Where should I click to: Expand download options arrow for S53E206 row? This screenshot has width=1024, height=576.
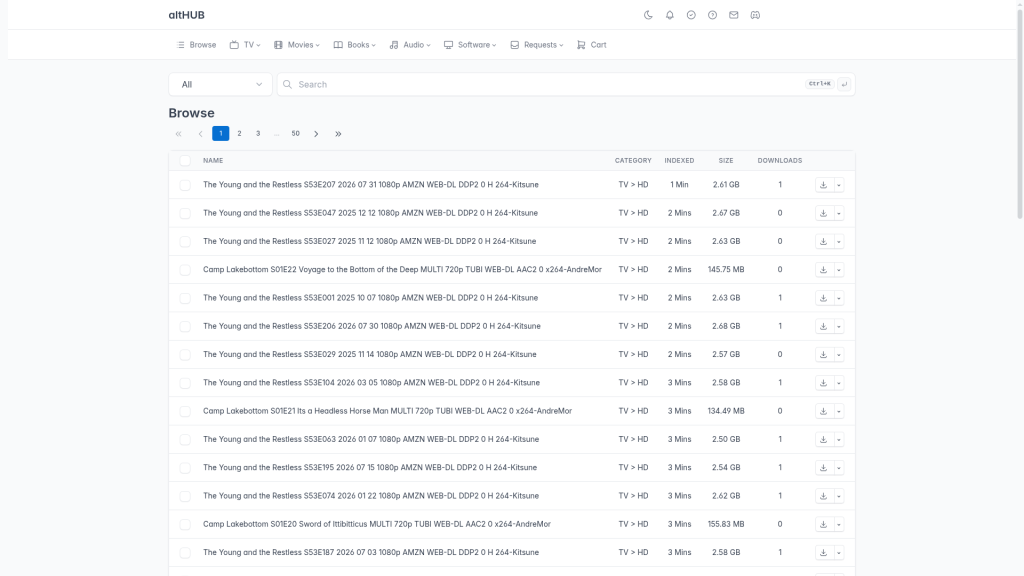click(x=839, y=327)
